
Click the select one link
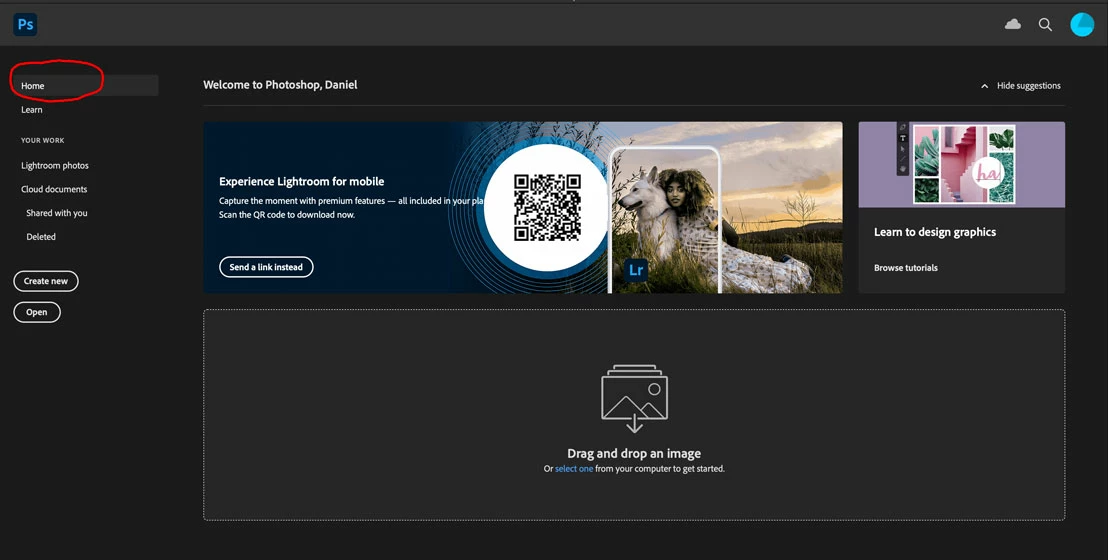click(574, 469)
